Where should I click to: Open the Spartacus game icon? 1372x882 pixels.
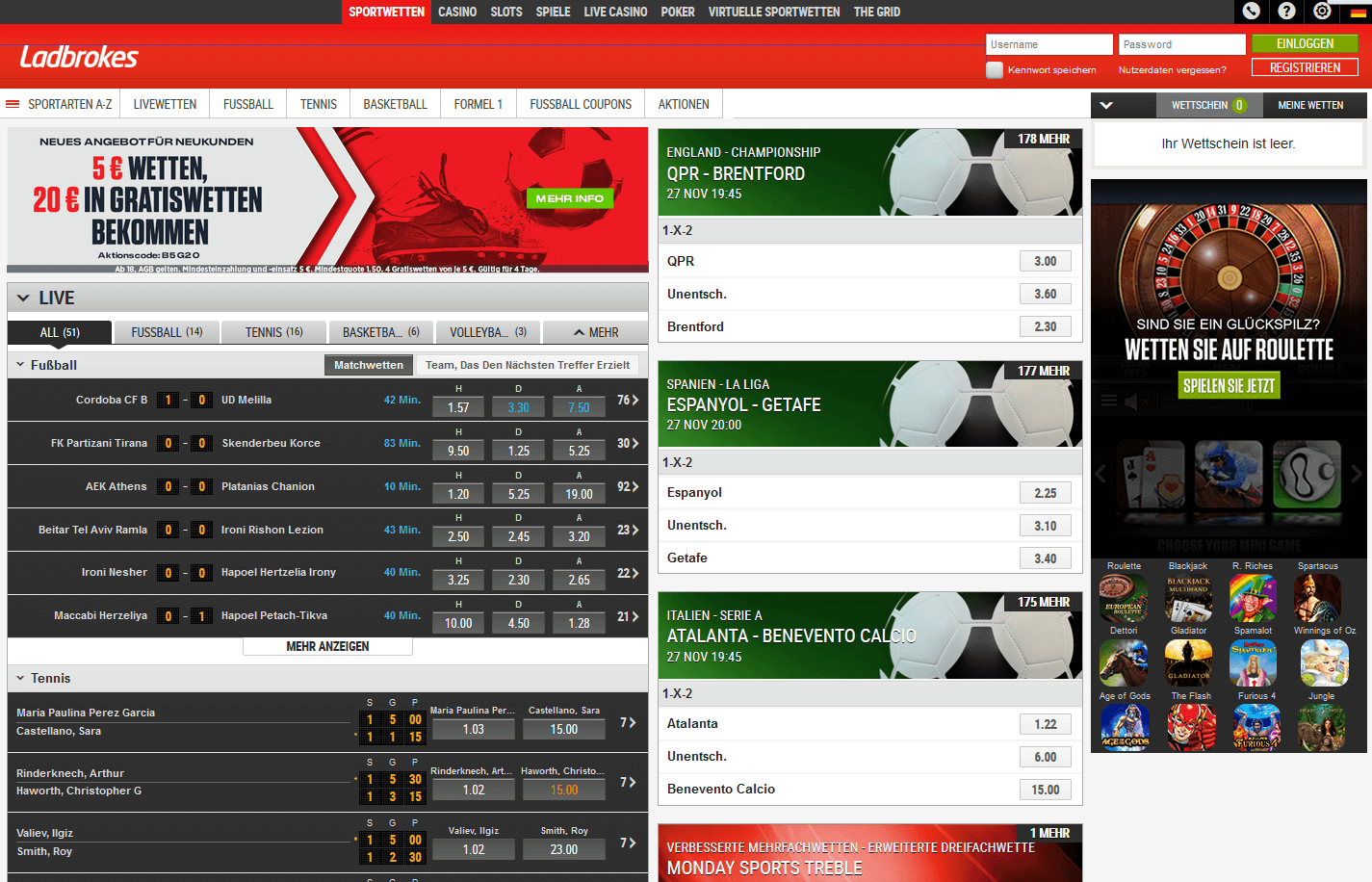tap(1318, 598)
